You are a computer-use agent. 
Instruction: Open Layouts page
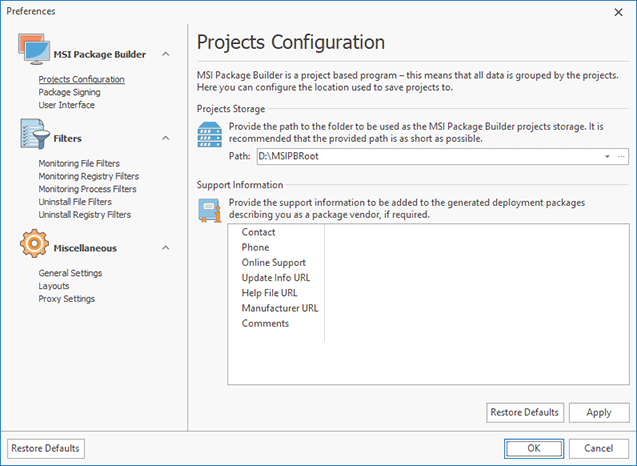coord(54,286)
